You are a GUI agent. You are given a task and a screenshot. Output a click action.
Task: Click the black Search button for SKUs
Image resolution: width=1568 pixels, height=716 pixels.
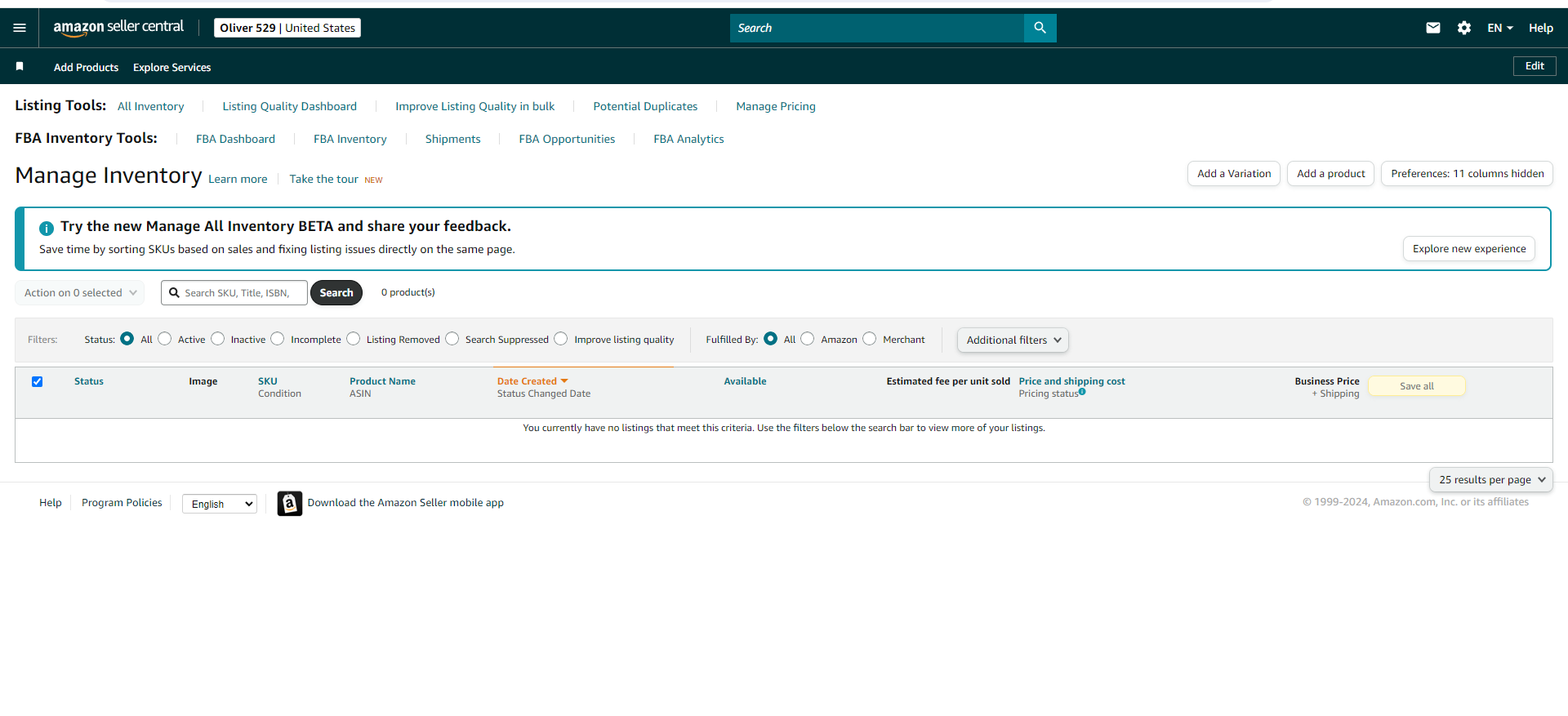[x=336, y=292]
